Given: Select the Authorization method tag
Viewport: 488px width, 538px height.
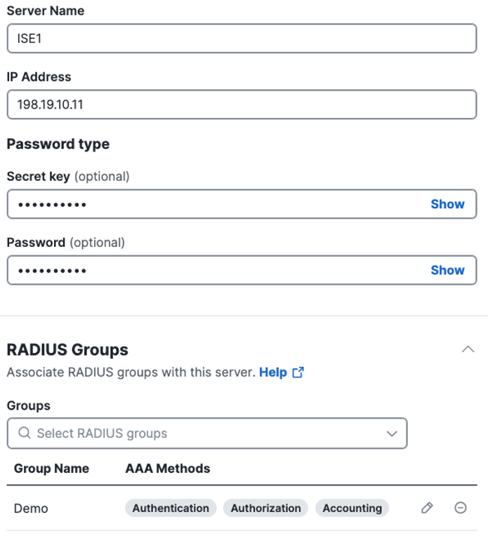Looking at the screenshot, I should 266,508.
